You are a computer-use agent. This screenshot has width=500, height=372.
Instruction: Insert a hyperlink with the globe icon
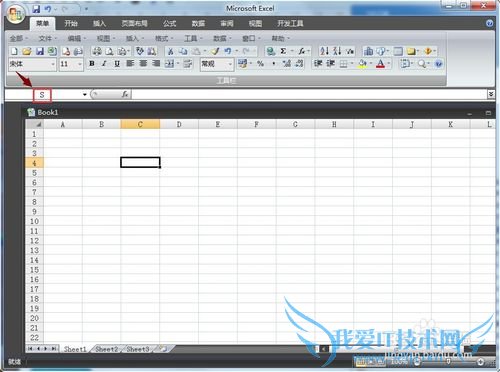[271, 51]
